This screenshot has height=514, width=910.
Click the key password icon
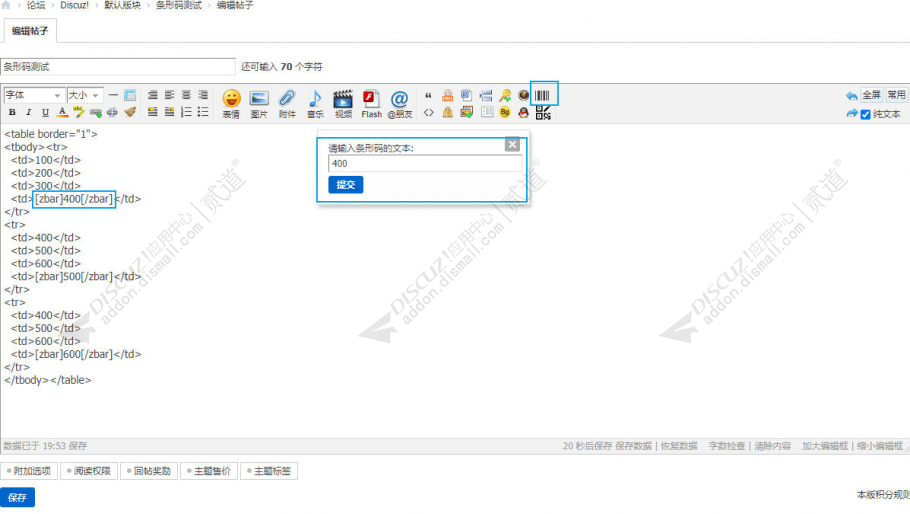[505, 95]
